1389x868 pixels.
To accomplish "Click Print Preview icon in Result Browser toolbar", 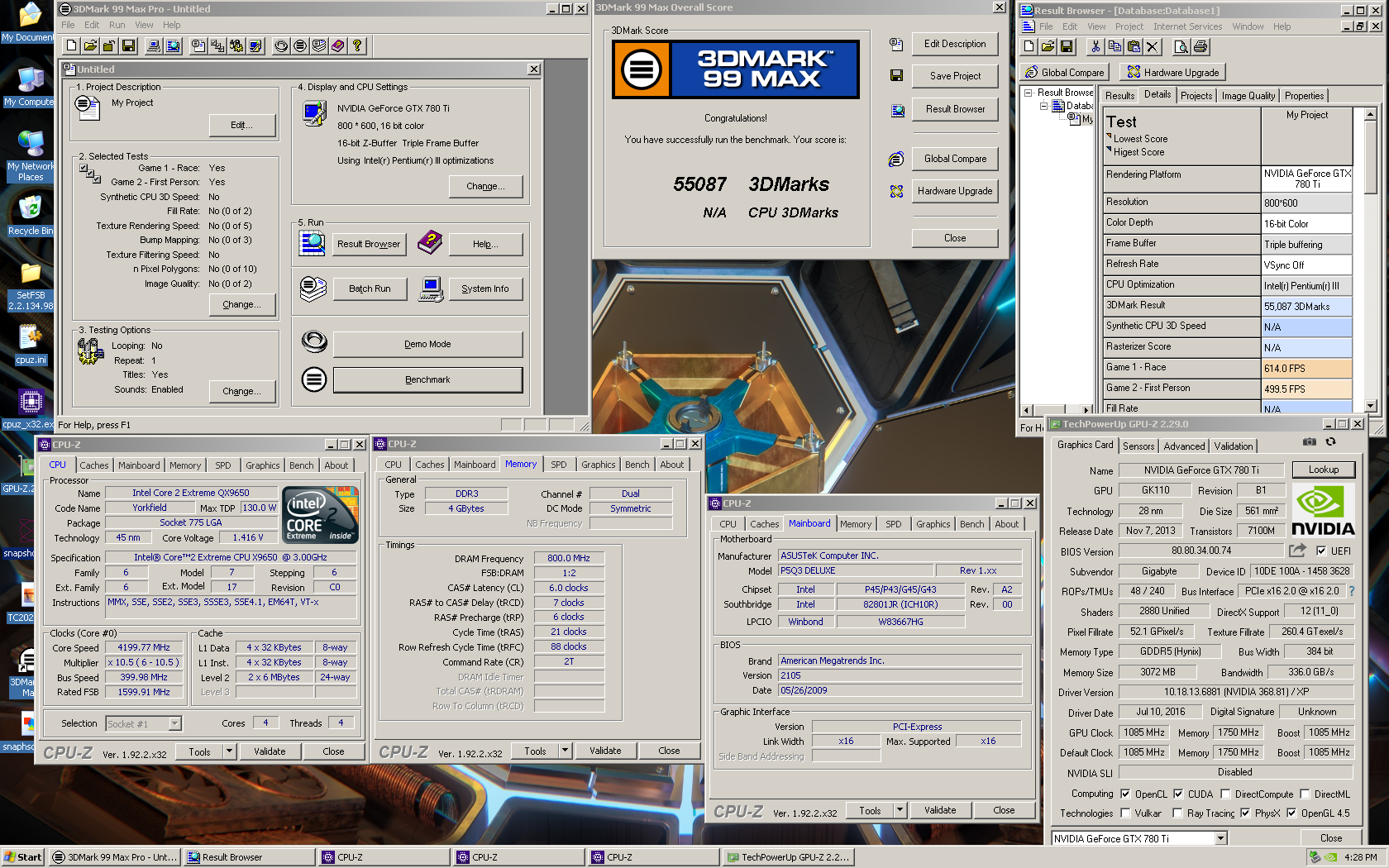I will 1181,46.
